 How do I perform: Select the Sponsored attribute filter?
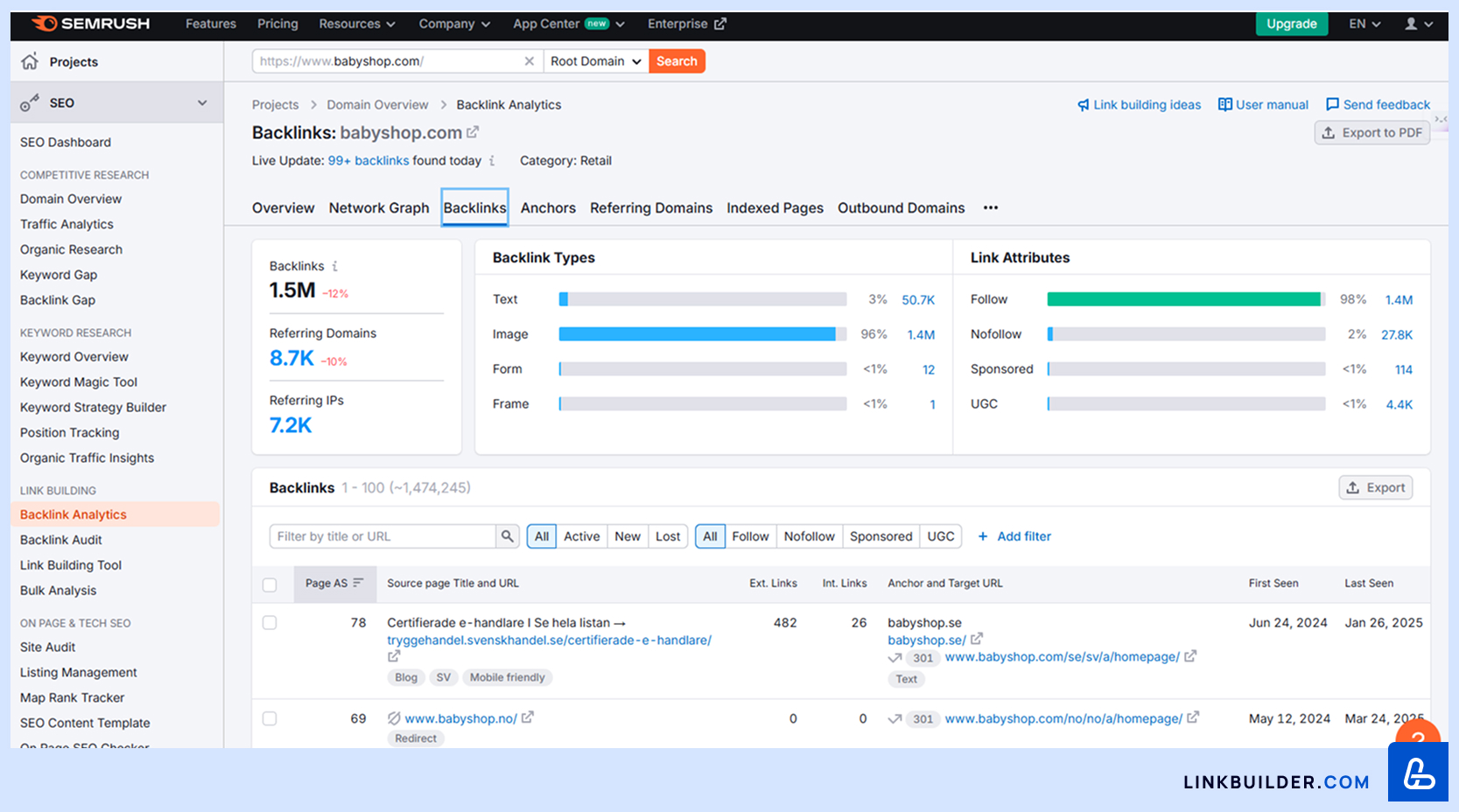(880, 536)
